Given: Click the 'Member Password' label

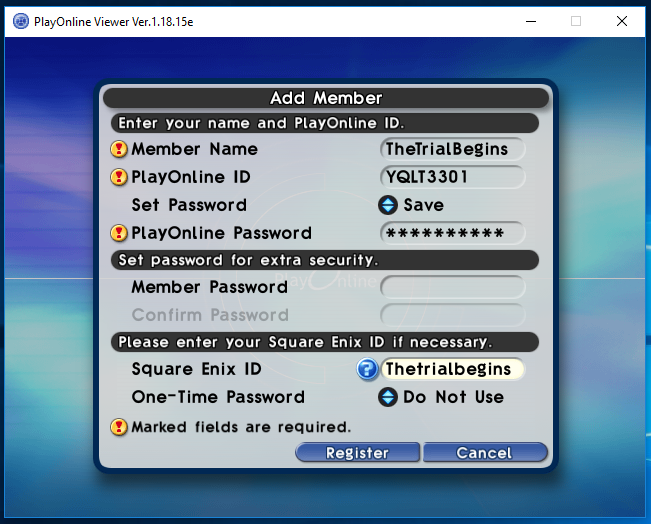Looking at the screenshot, I should click(210, 287).
